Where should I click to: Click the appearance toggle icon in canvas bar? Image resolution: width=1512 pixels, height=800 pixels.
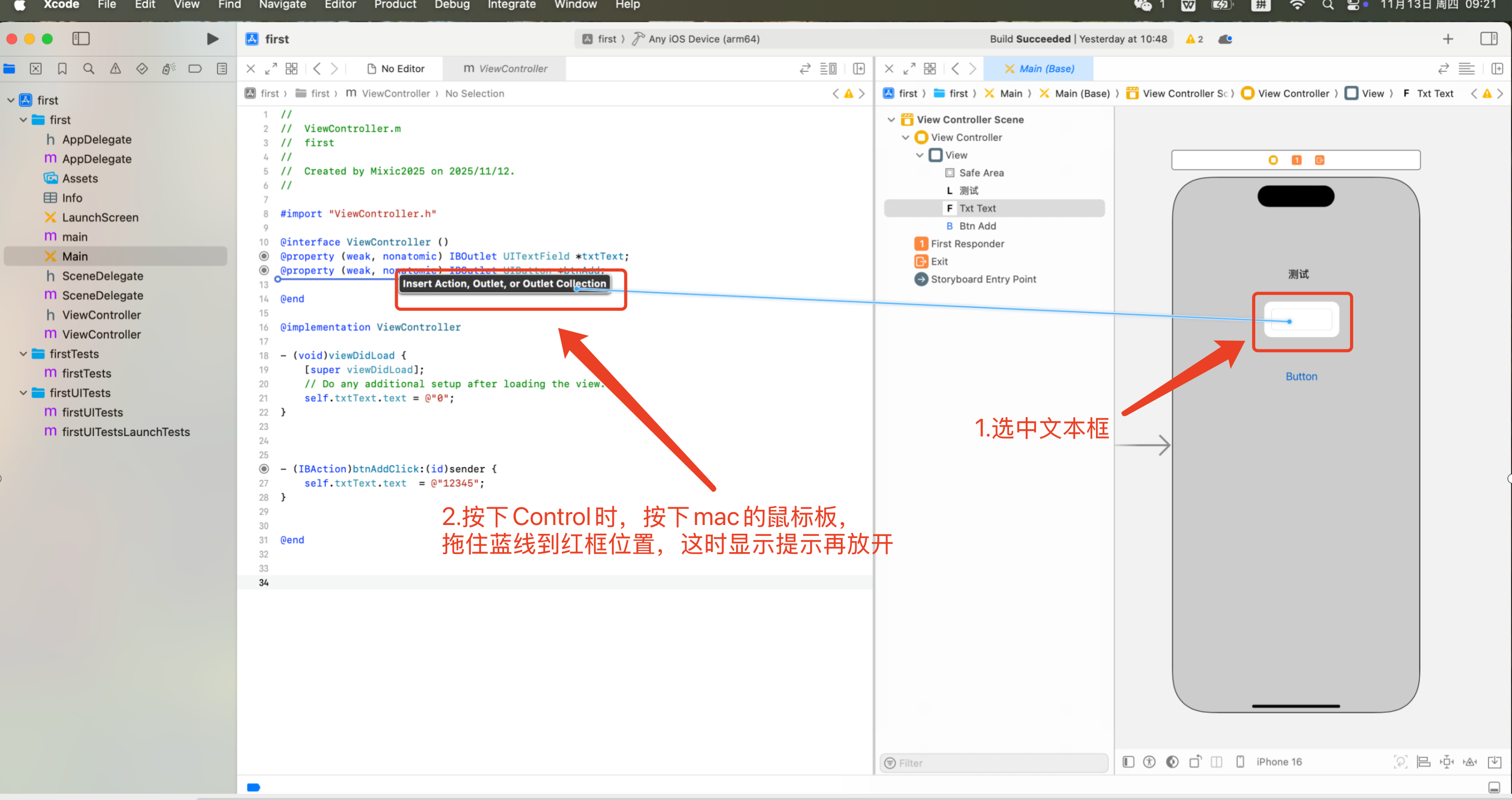pos(1172,762)
